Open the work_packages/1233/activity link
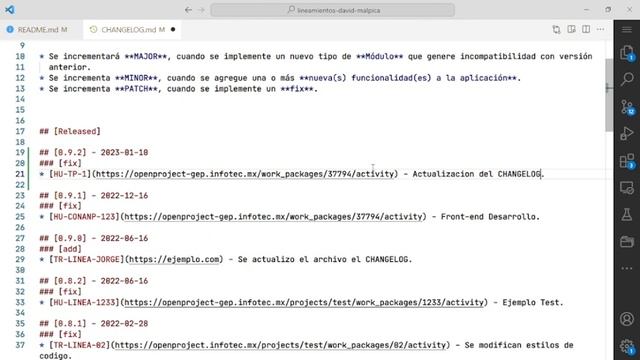The height and width of the screenshot is (360, 640). coord(304,302)
